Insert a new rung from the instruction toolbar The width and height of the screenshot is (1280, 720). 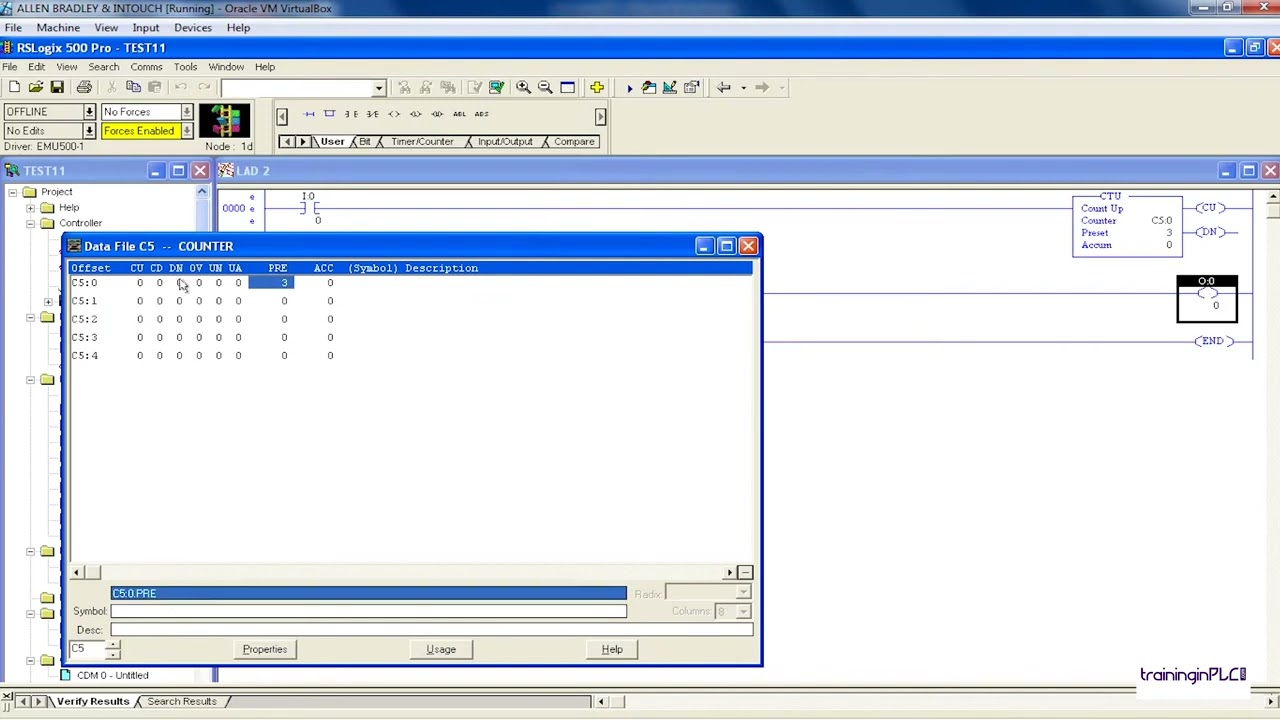coord(308,114)
